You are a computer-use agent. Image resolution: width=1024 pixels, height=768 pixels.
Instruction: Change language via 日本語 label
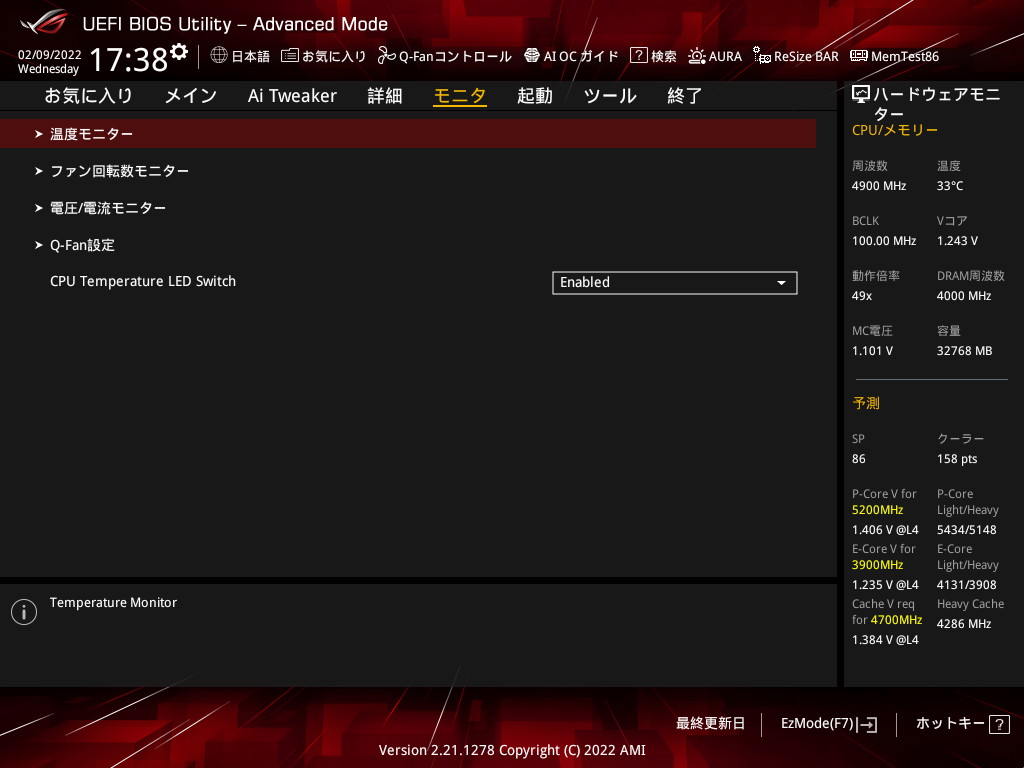coord(251,56)
